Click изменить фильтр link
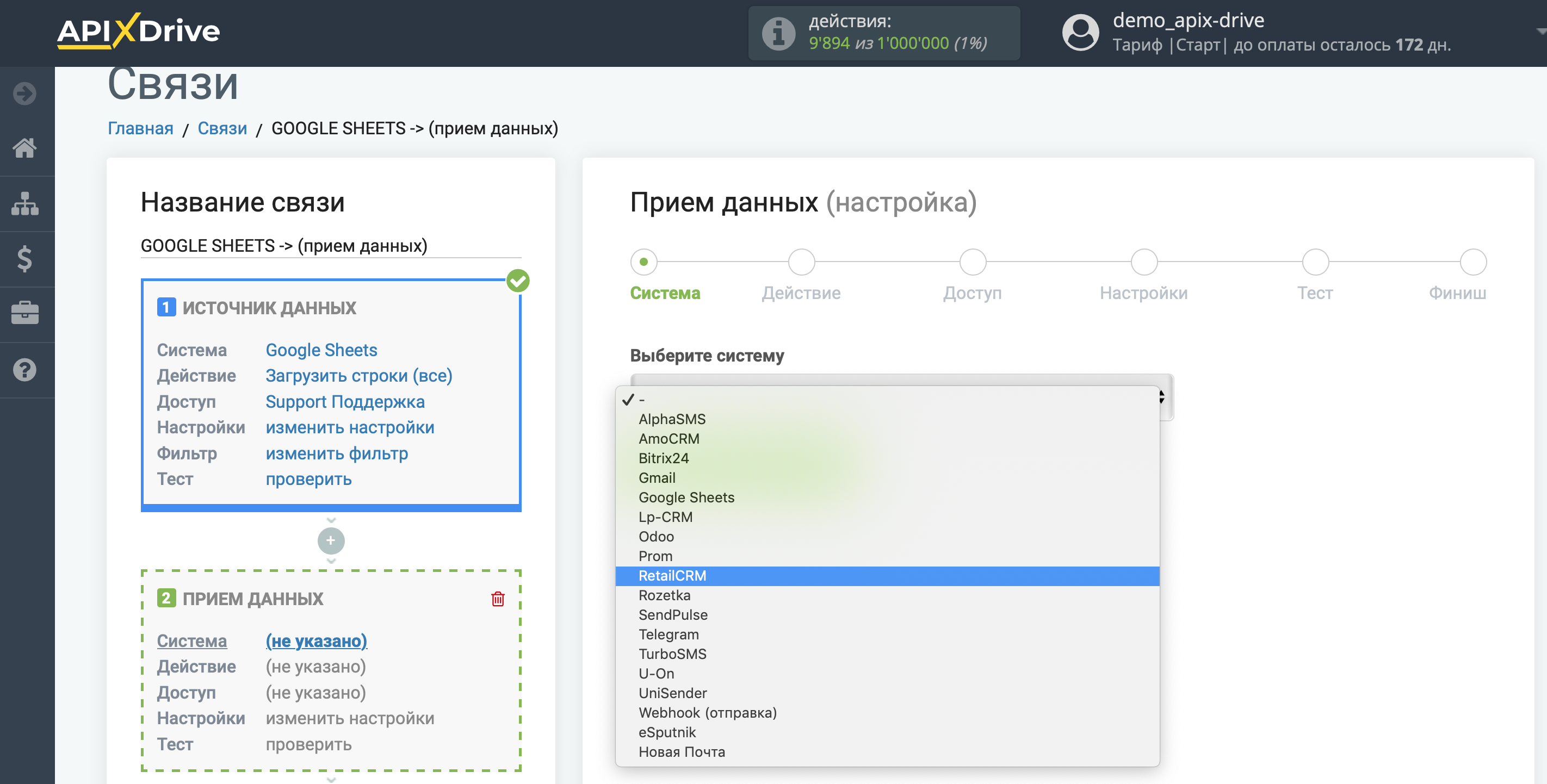The width and height of the screenshot is (1547, 784). [337, 453]
